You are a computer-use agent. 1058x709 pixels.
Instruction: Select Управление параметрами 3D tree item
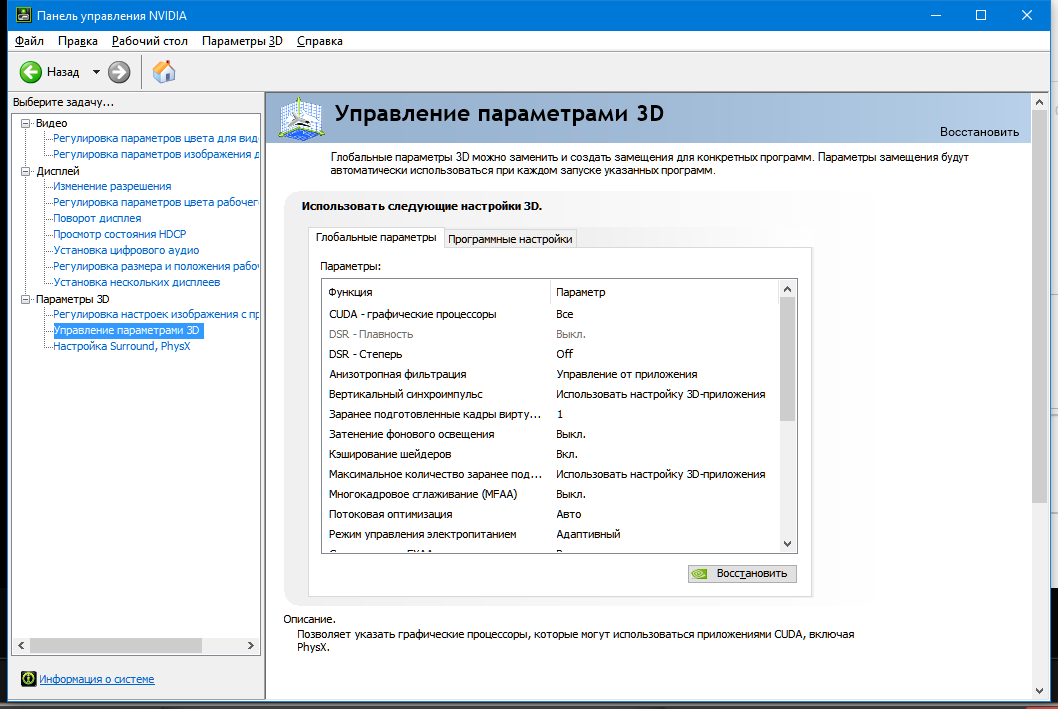[x=127, y=330]
